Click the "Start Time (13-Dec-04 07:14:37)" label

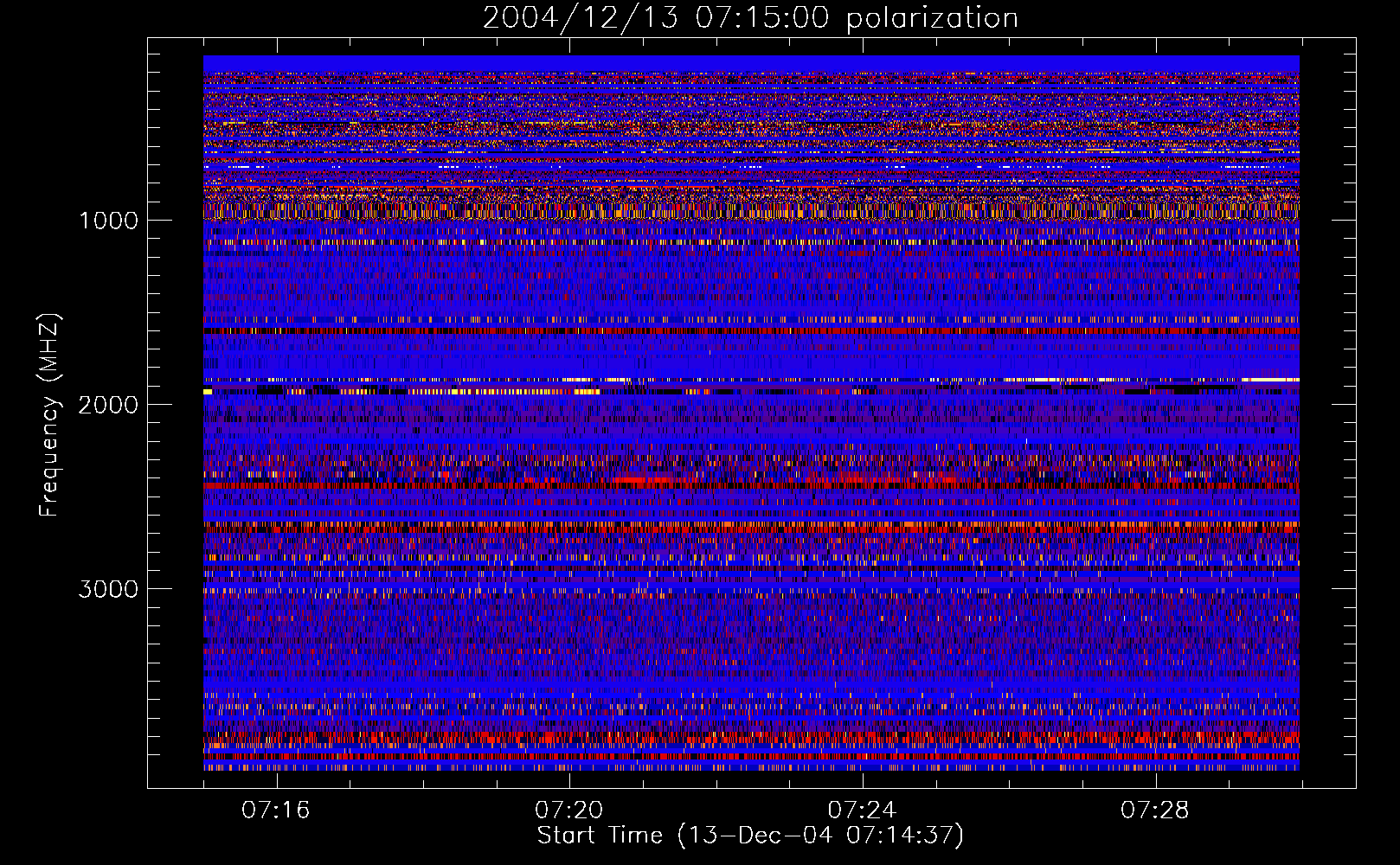tap(750, 836)
